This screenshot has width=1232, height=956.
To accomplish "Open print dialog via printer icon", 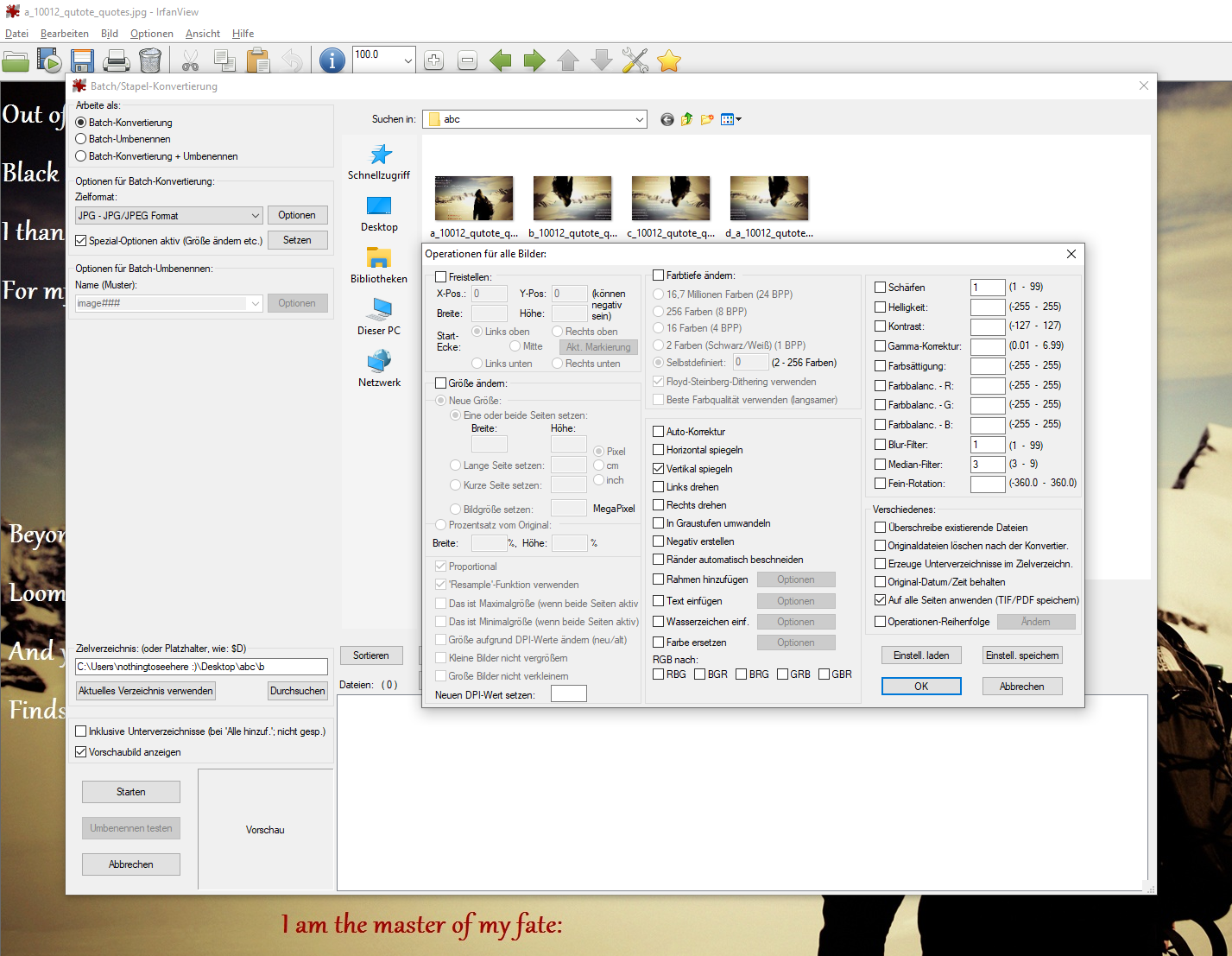I will click(117, 60).
